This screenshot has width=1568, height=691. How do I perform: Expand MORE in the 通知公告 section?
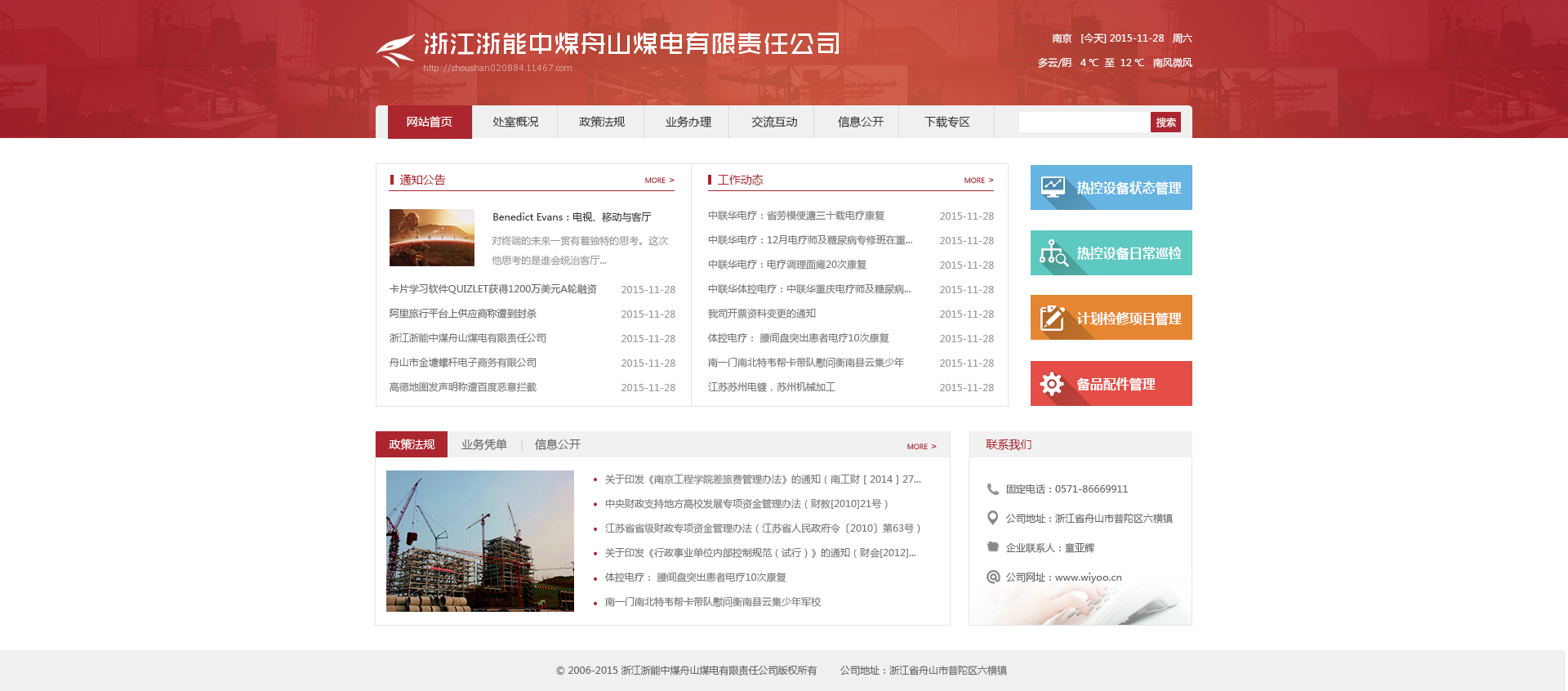(659, 181)
